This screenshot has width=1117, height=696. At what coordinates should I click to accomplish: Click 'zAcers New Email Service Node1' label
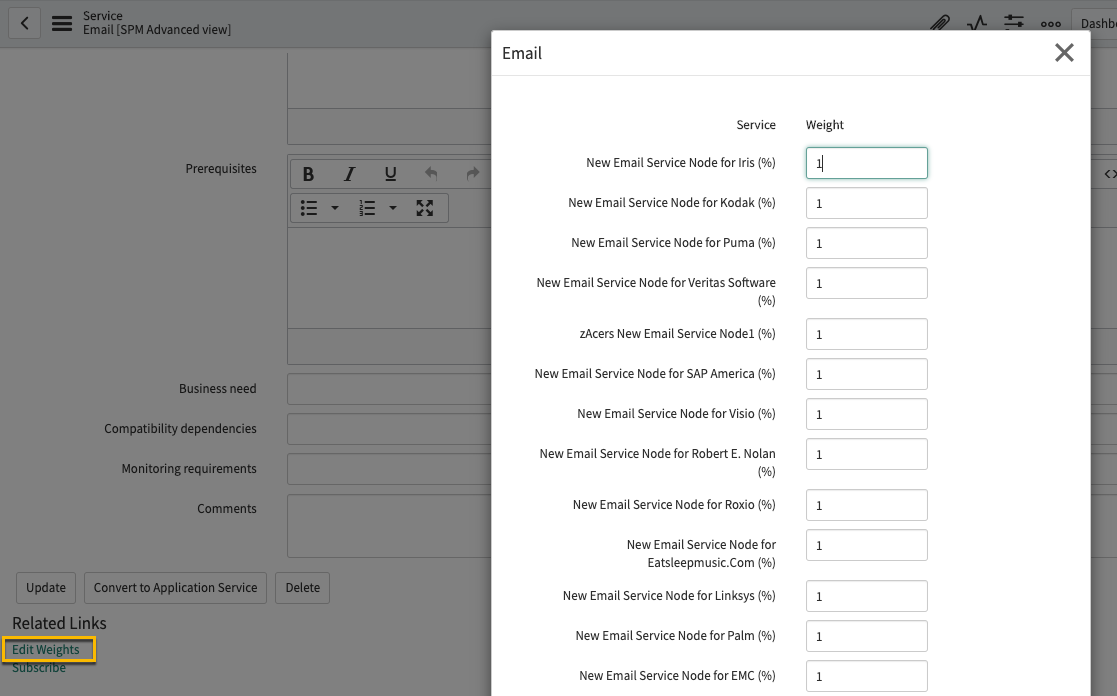677,333
